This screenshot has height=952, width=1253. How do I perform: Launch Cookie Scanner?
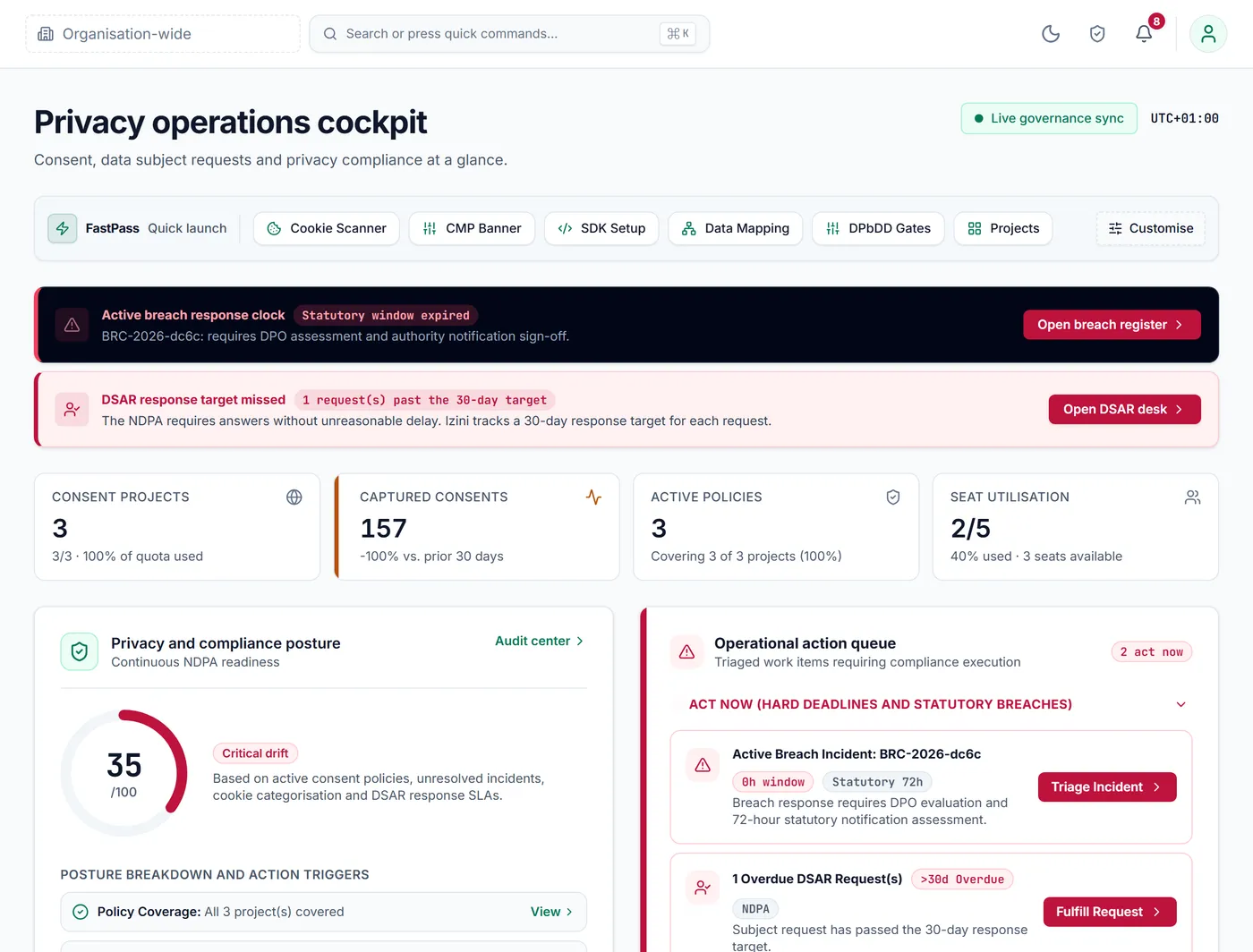[327, 228]
